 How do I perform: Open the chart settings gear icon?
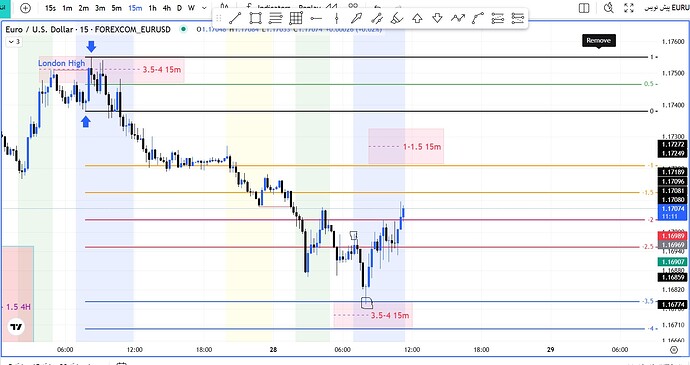674,350
